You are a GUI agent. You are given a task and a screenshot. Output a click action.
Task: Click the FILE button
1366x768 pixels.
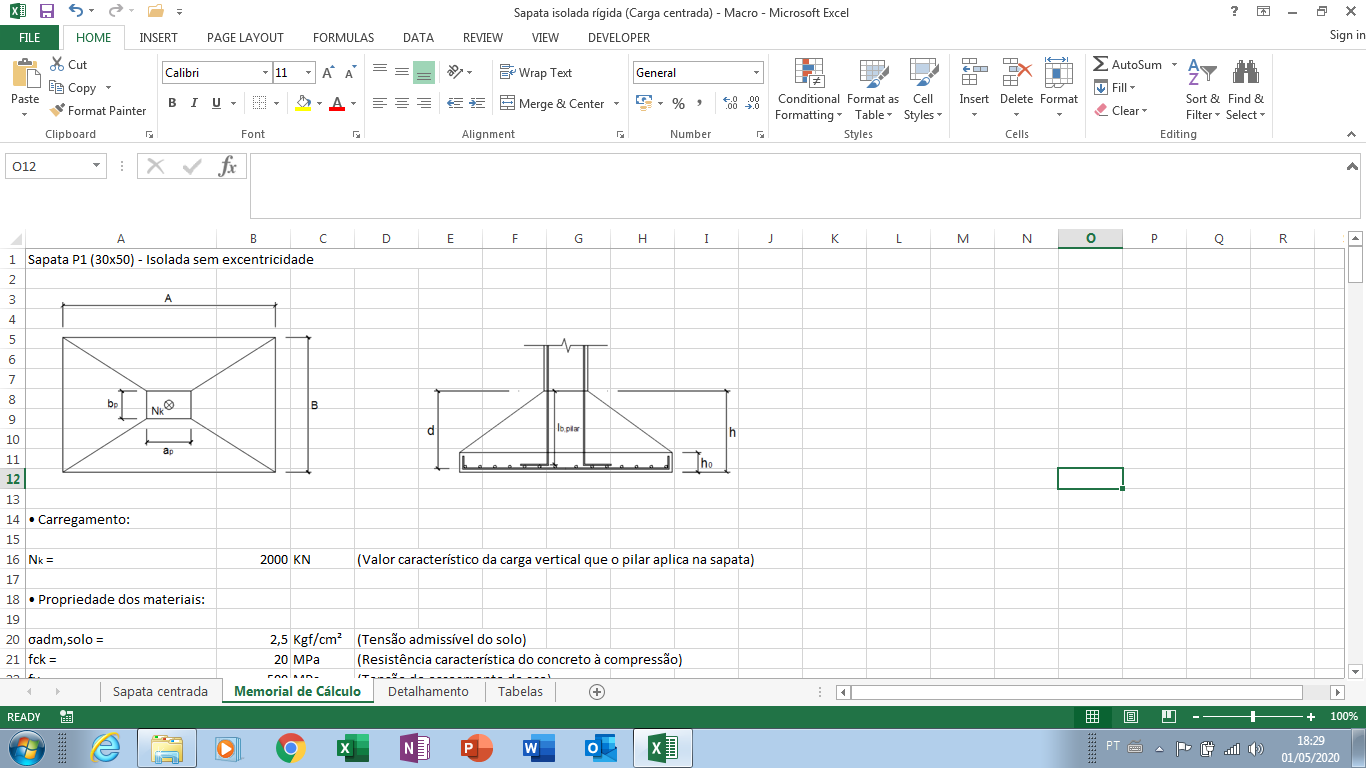(x=30, y=37)
